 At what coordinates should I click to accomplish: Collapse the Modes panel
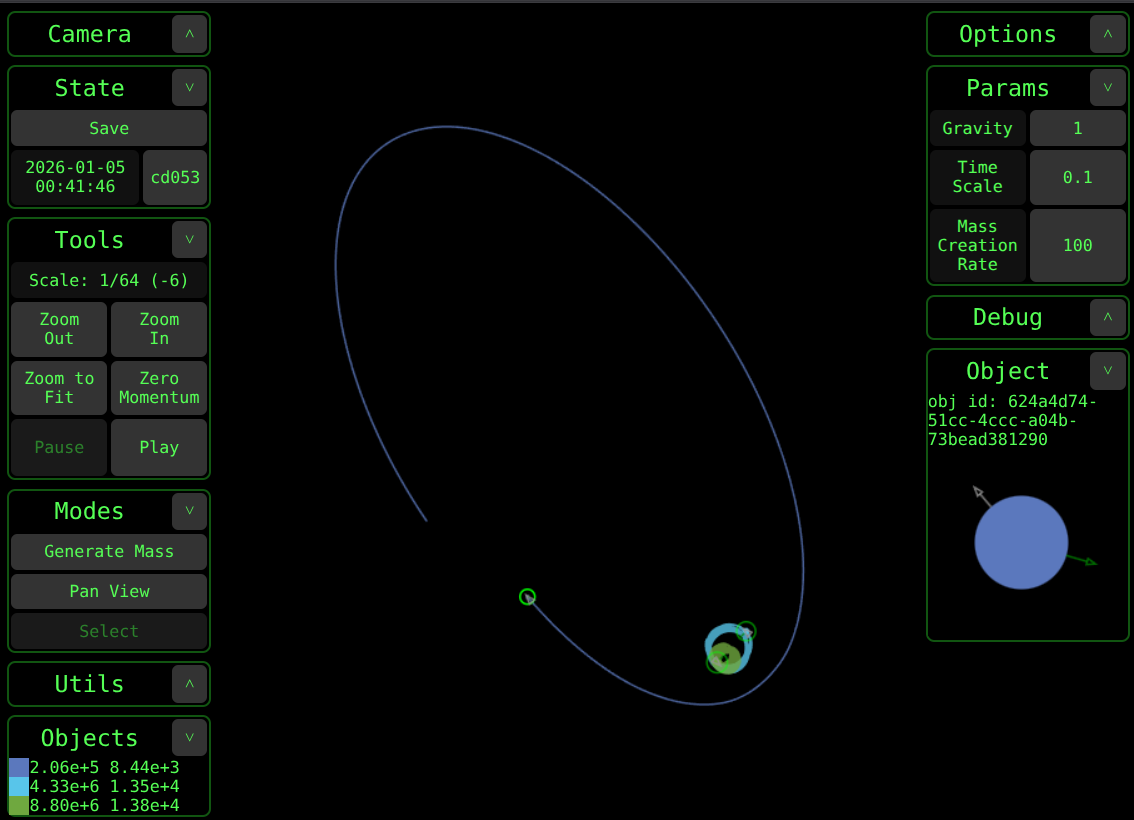click(x=189, y=511)
